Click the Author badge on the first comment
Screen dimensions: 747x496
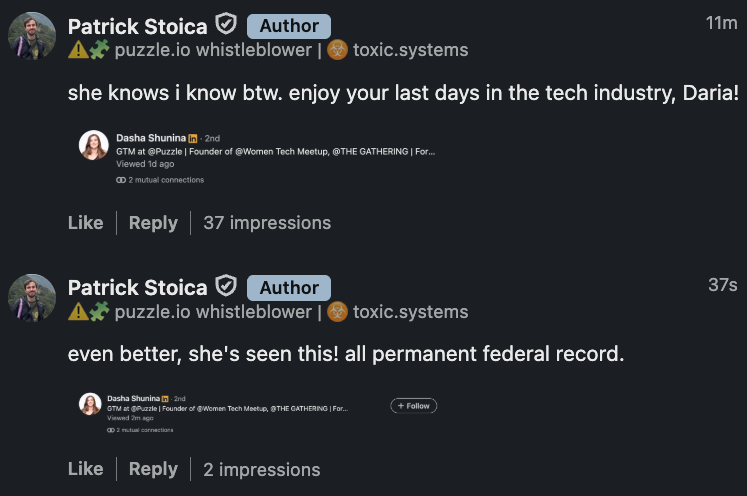(289, 26)
